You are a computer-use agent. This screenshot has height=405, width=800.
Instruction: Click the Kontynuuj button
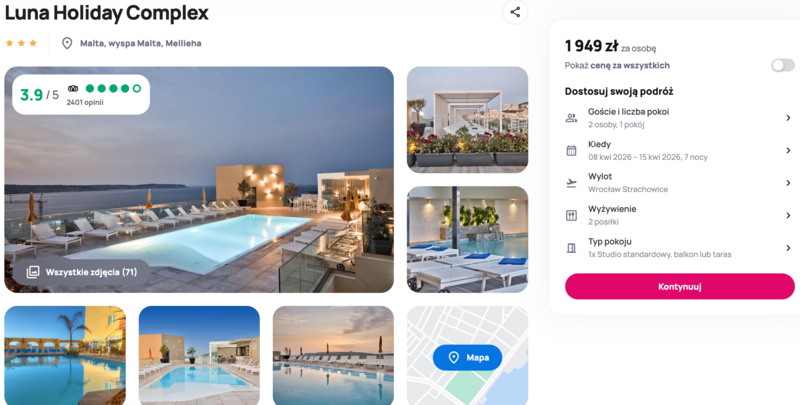click(x=680, y=286)
